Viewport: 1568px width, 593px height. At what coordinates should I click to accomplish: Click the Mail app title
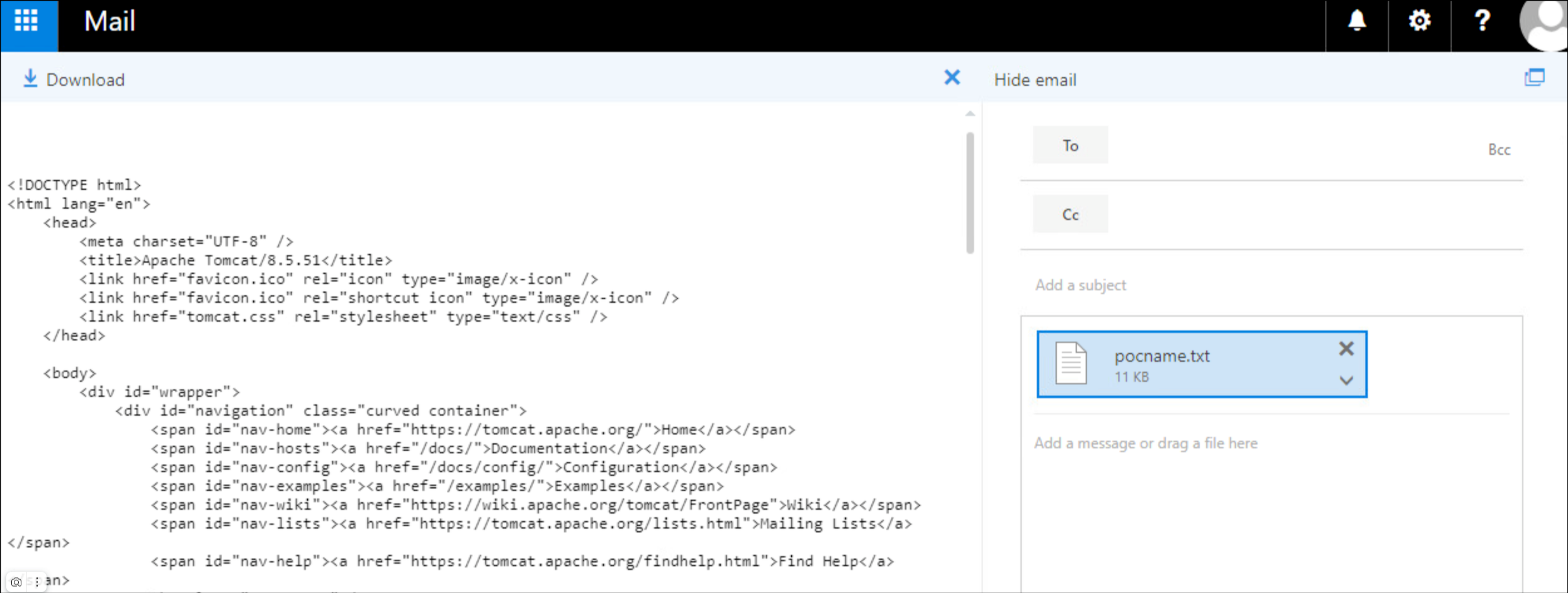(x=110, y=22)
